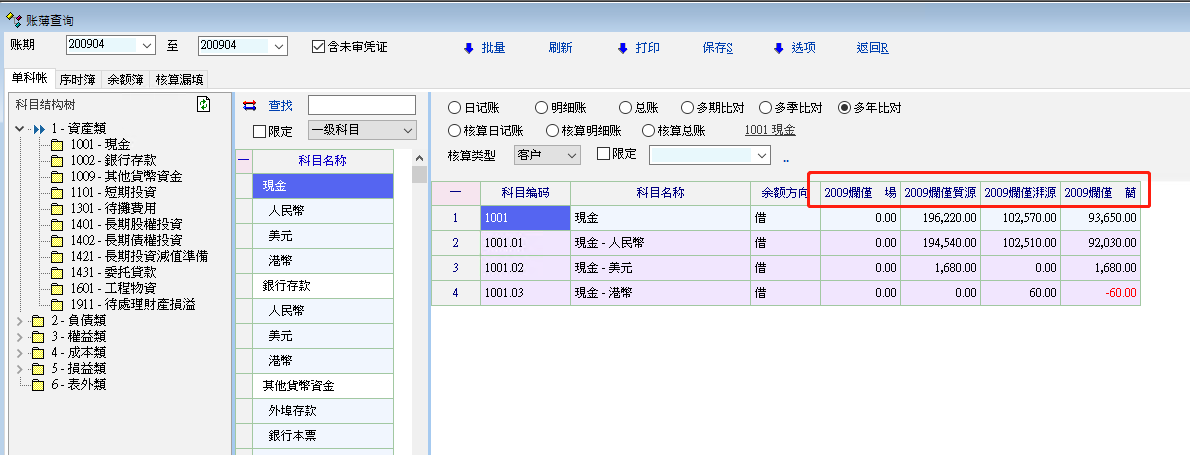This screenshot has height=468, width=1190.
Task: Click the refresh icon beside 科目结构树
Action: tap(204, 105)
